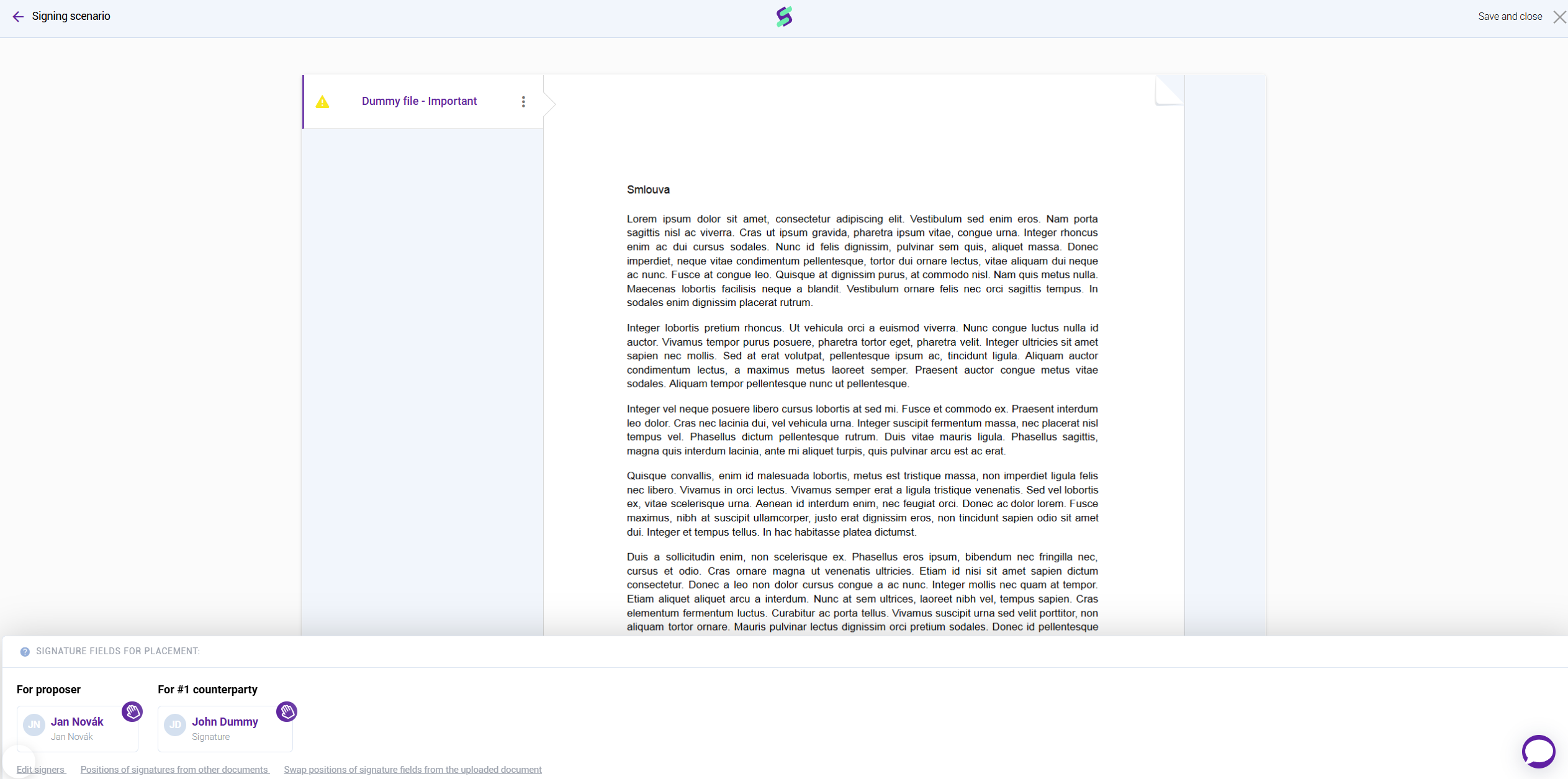This screenshot has width=1568, height=779.
Task: Click the X close icon top right
Action: tap(1559, 17)
